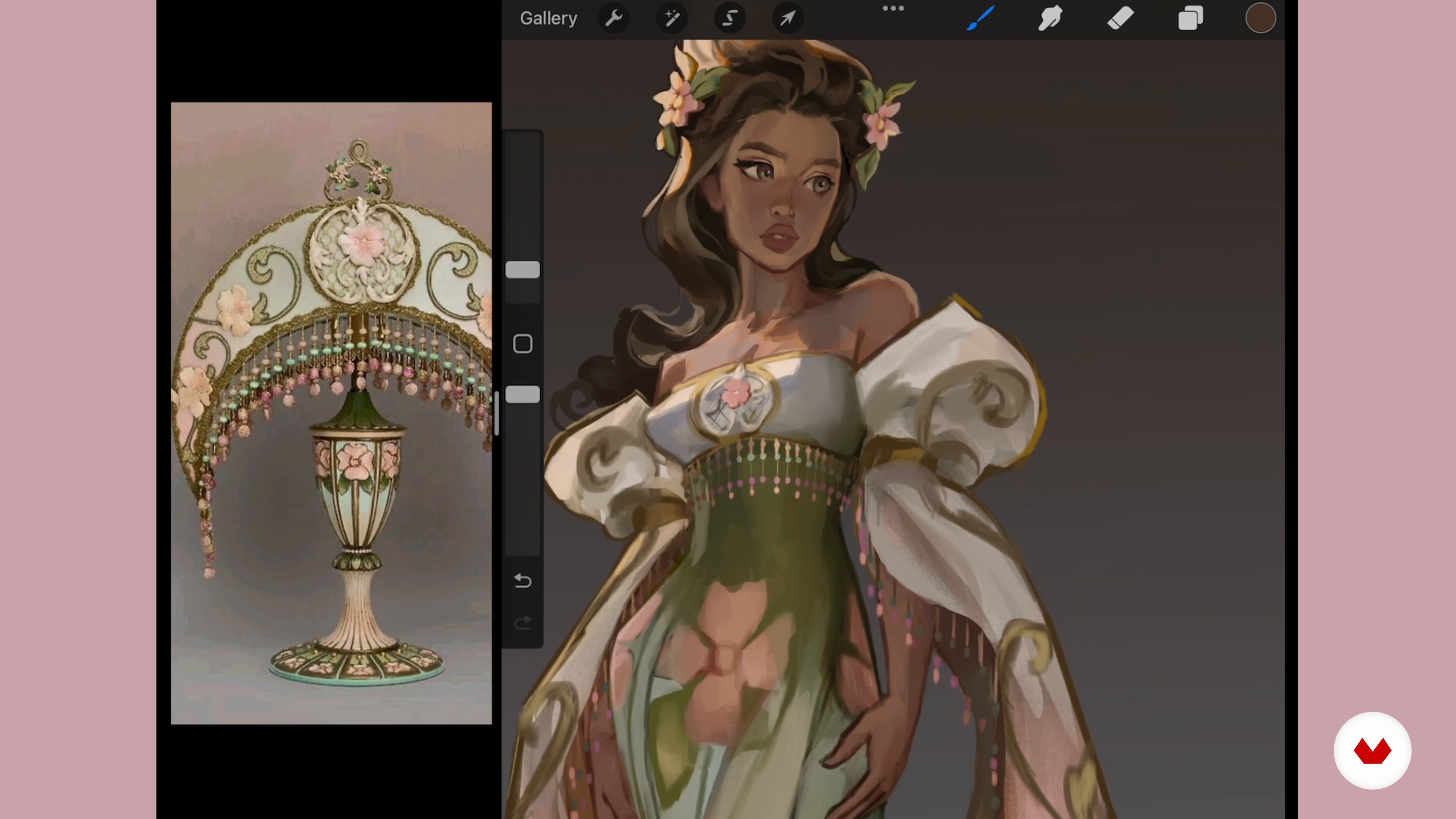Redo with the redo arrow
Screen dimensions: 1456x819
pos(522,623)
